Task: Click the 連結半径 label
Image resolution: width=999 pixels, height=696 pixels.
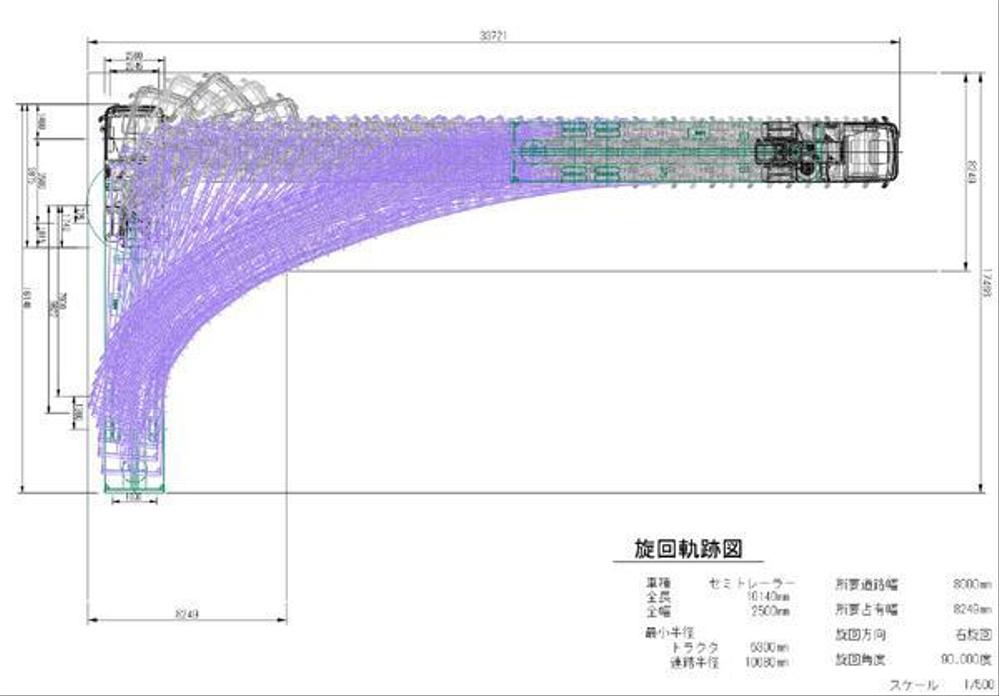Action: (x=695, y=662)
